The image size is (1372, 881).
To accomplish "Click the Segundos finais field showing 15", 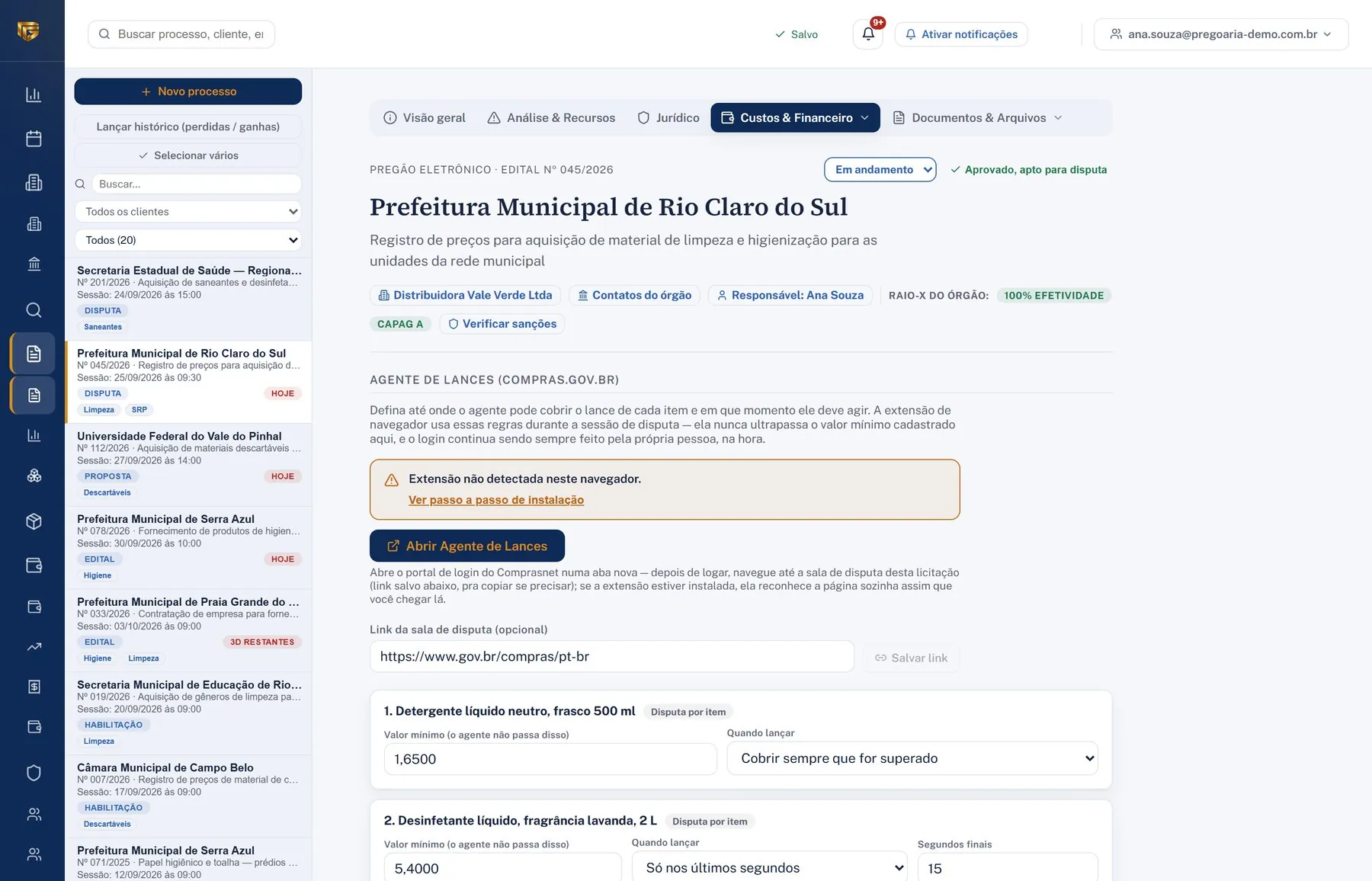I will pos(1008,867).
